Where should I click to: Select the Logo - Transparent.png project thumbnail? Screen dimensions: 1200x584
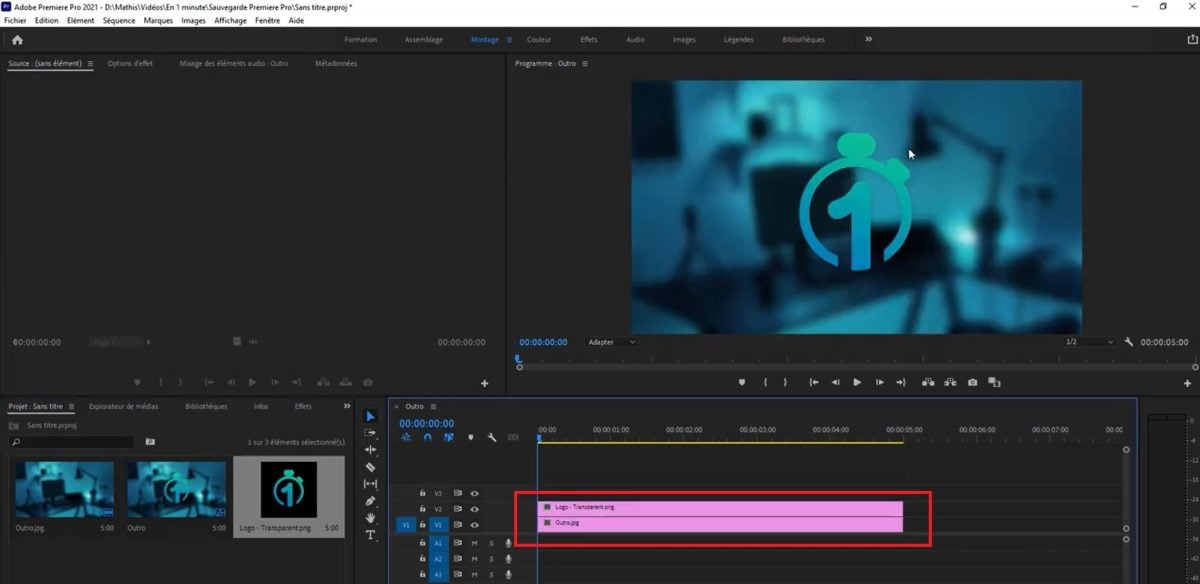click(288, 489)
